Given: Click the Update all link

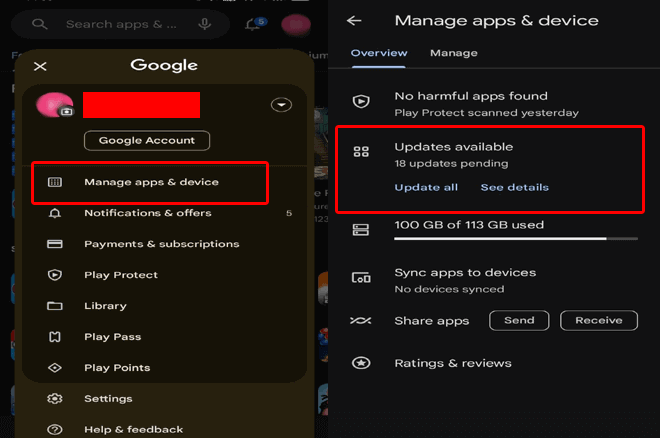Looking at the screenshot, I should 426,187.
